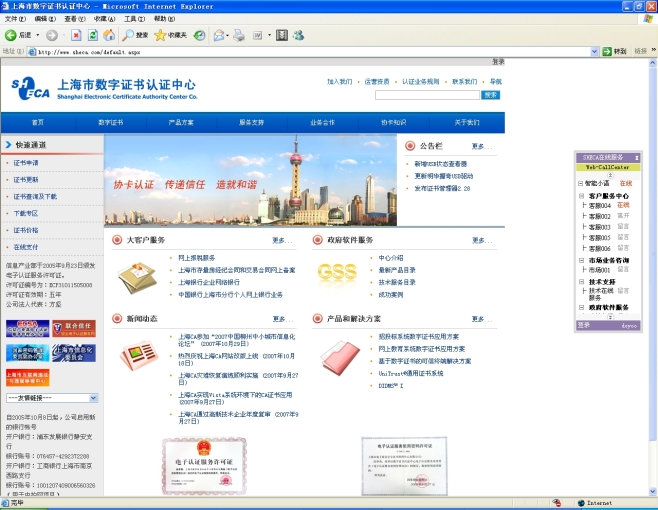658x510 pixels.
Task: Click the page vertical scrollbar down arrow
Action: coord(653,491)
